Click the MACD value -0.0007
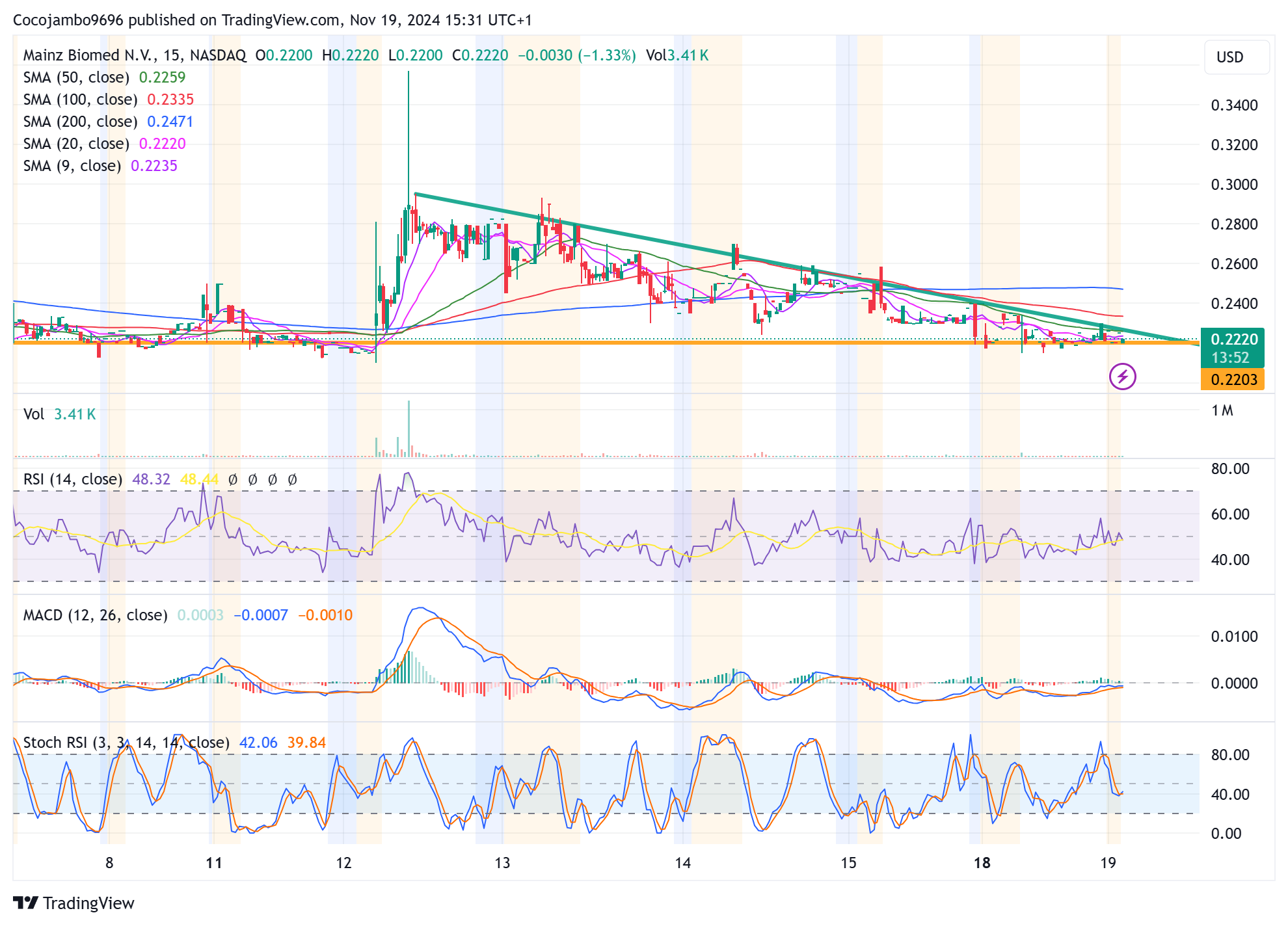The height and width of the screenshot is (926, 1288). click(x=260, y=615)
